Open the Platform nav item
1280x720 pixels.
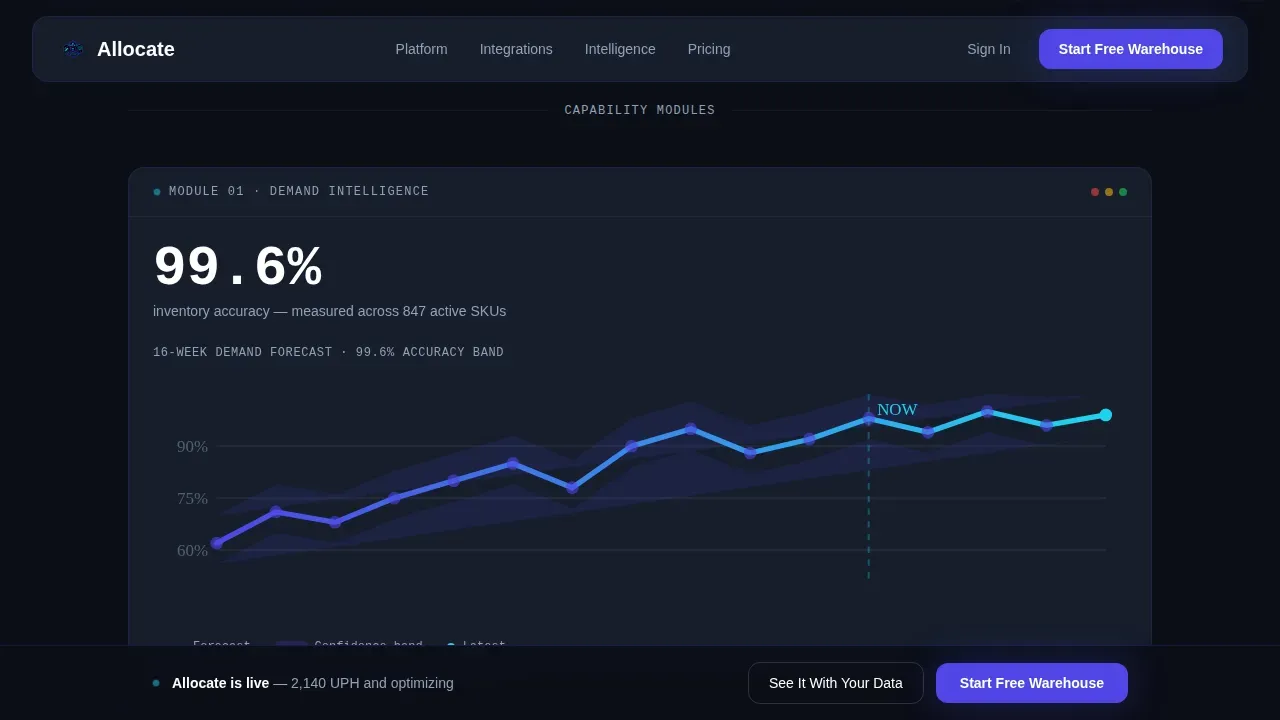[421, 49]
